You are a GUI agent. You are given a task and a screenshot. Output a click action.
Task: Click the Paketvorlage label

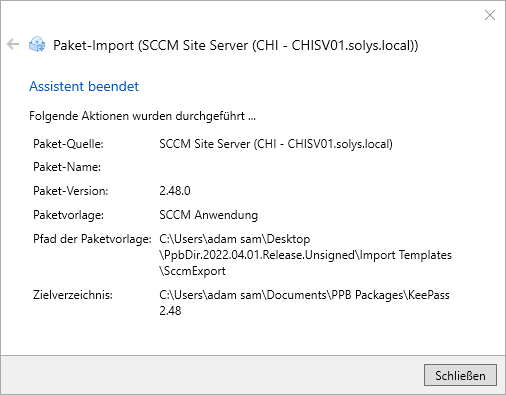point(68,215)
